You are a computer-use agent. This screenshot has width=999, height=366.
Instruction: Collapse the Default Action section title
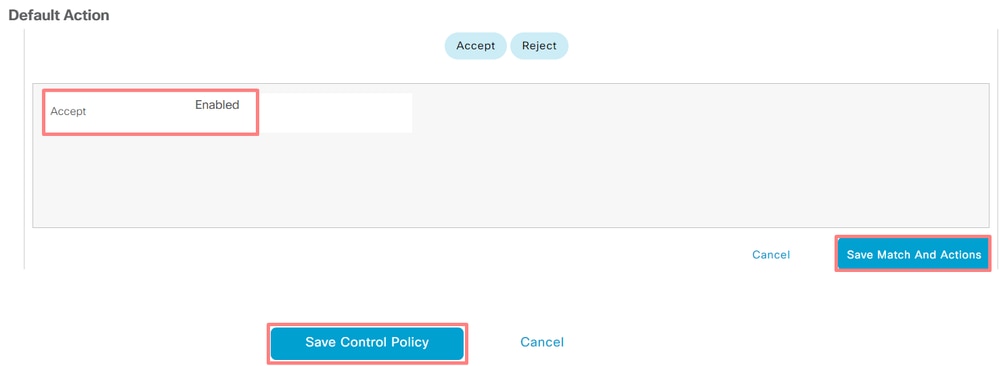(59, 15)
